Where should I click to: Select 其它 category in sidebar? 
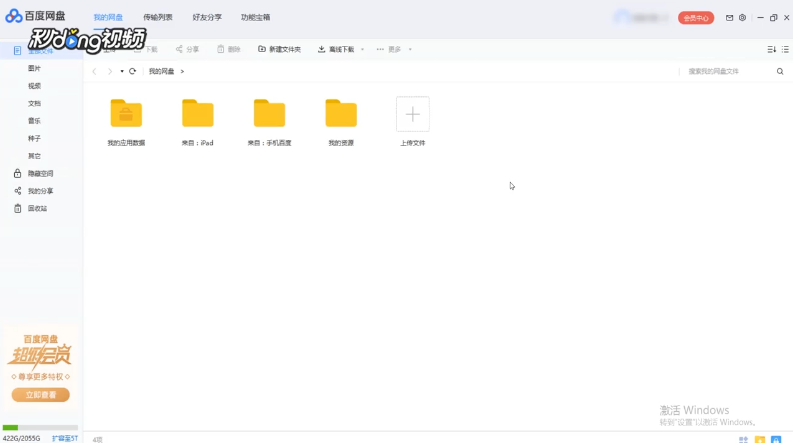[34, 156]
